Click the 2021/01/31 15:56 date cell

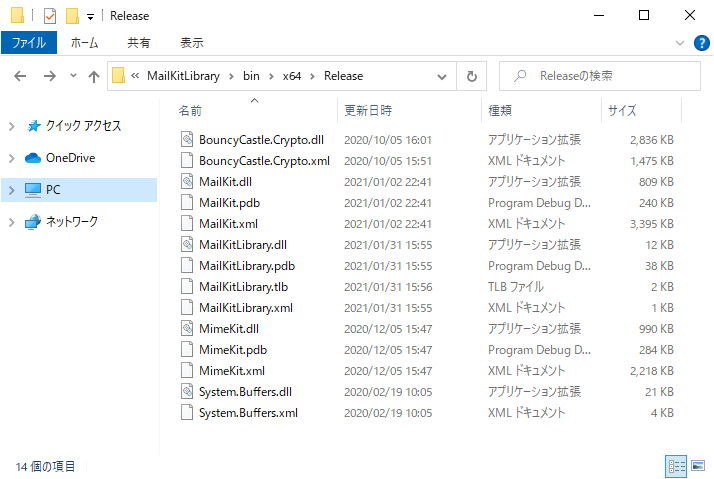point(388,287)
